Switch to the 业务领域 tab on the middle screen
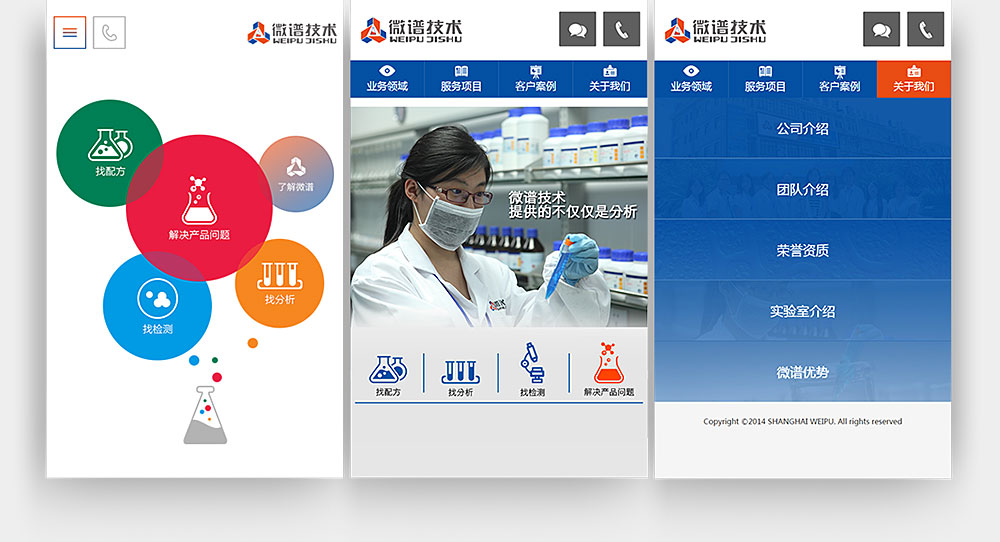The image size is (1000, 542). pyautogui.click(x=387, y=79)
